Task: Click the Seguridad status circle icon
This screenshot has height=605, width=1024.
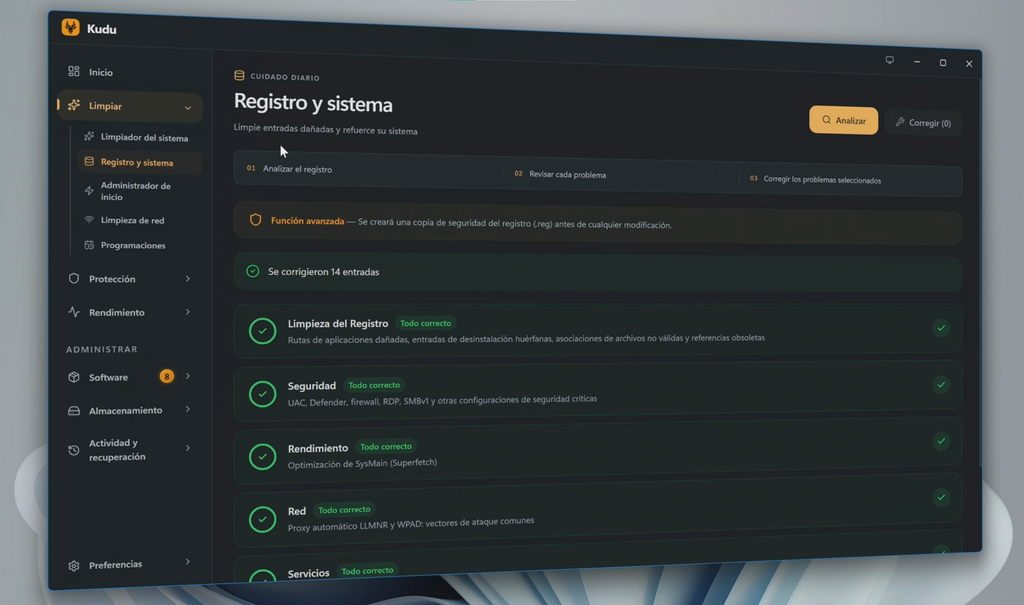Action: tap(263, 393)
